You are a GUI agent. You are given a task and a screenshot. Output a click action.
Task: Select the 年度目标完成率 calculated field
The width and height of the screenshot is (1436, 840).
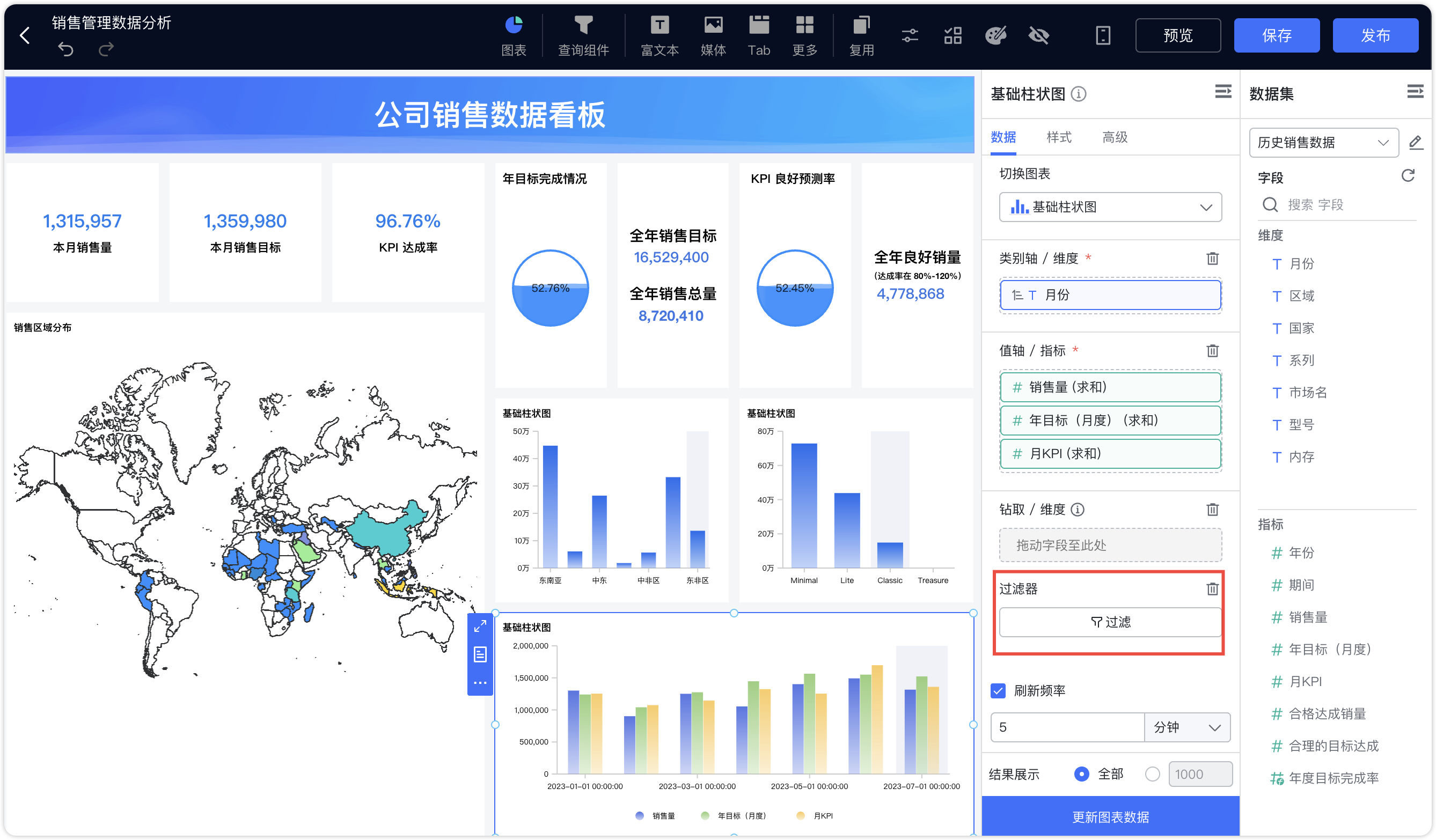click(x=1332, y=778)
